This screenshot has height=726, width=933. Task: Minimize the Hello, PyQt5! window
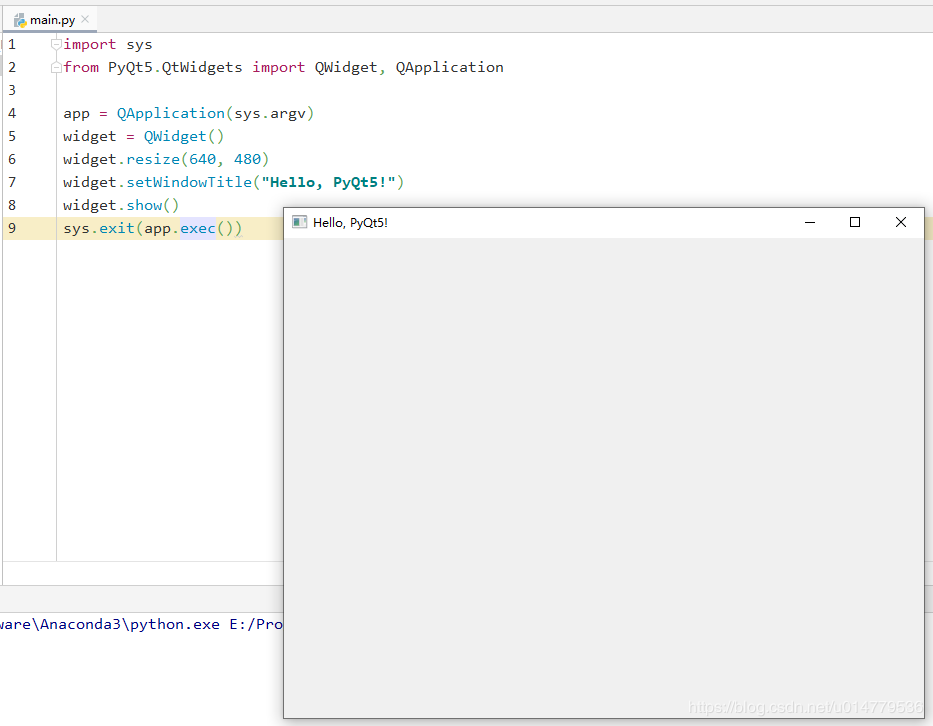(x=810, y=222)
